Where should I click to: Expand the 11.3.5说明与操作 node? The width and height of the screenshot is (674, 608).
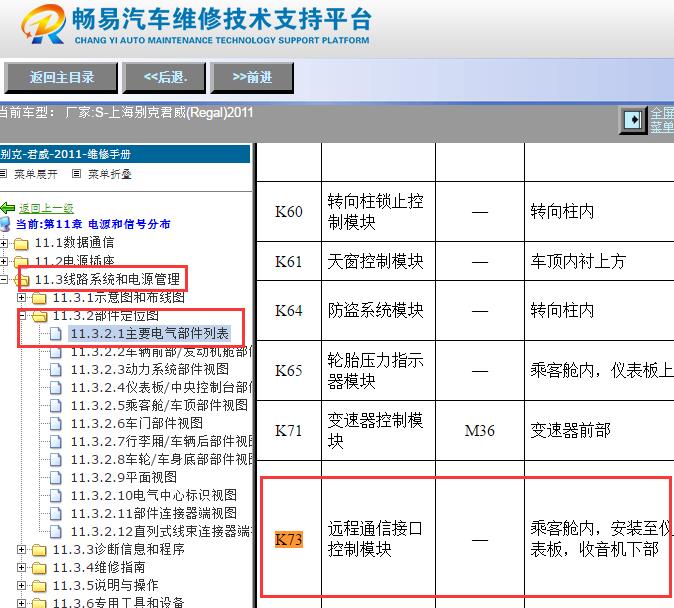21,586
